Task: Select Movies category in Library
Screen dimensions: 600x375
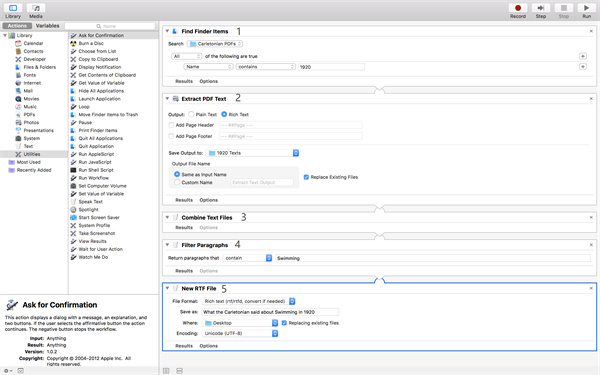Action: [31, 99]
